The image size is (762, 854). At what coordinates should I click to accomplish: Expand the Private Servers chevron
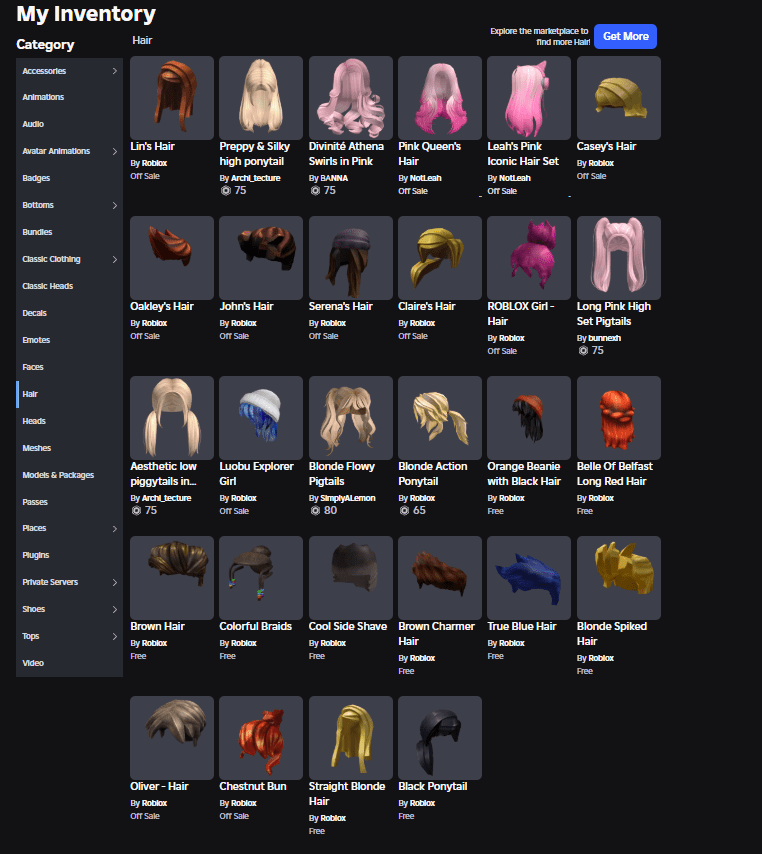coord(114,582)
